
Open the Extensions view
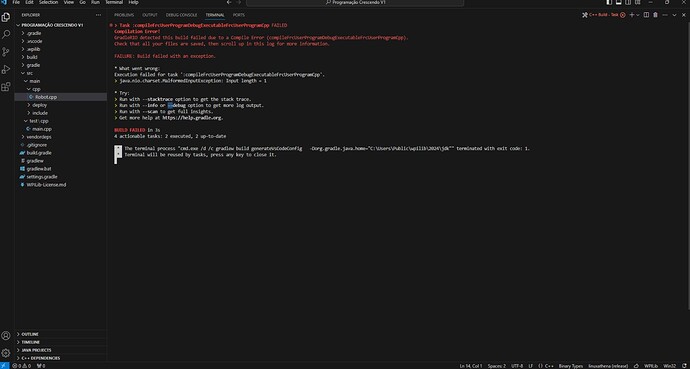pos(6,87)
